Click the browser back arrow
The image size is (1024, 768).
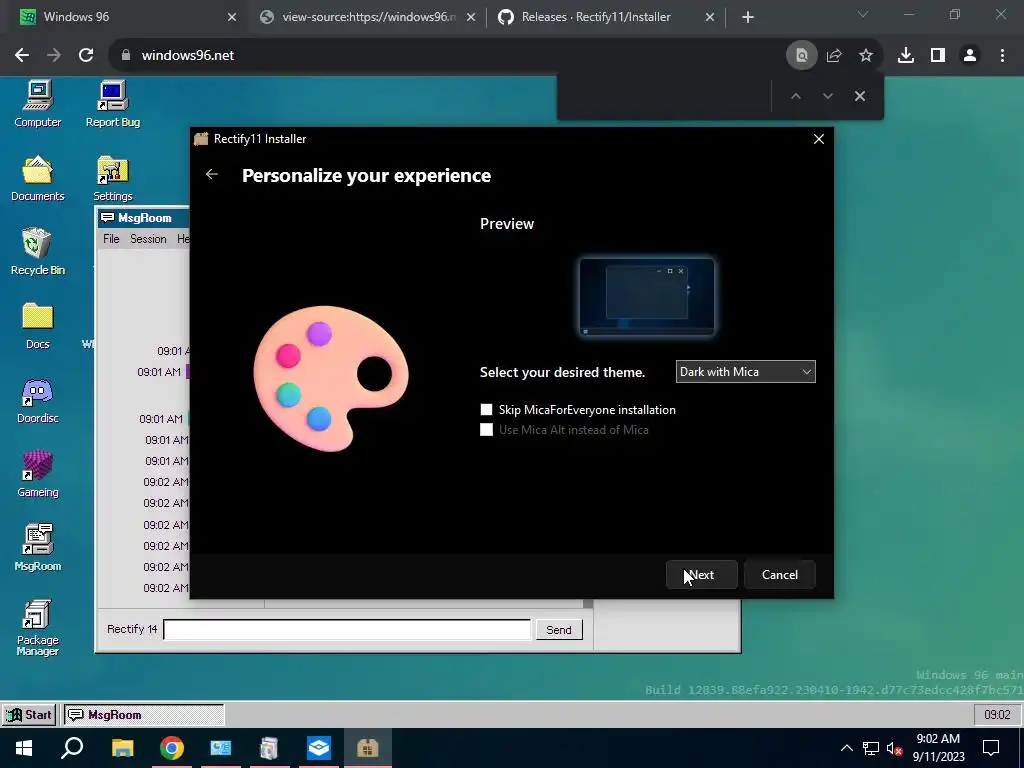pyautogui.click(x=22, y=56)
